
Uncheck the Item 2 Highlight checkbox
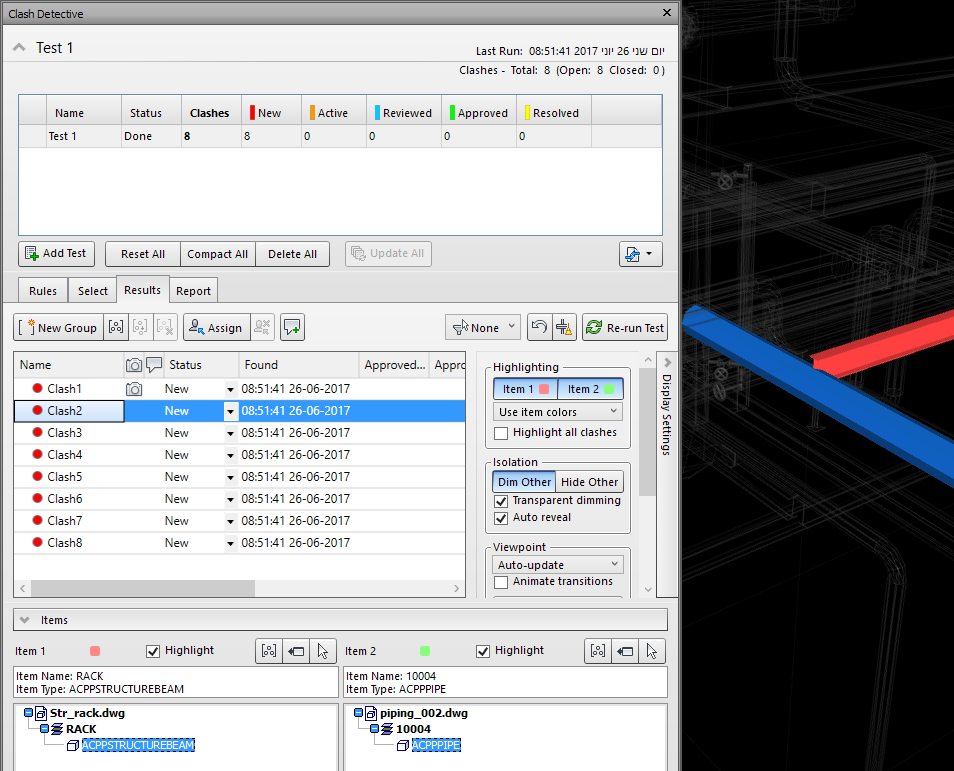pos(483,651)
